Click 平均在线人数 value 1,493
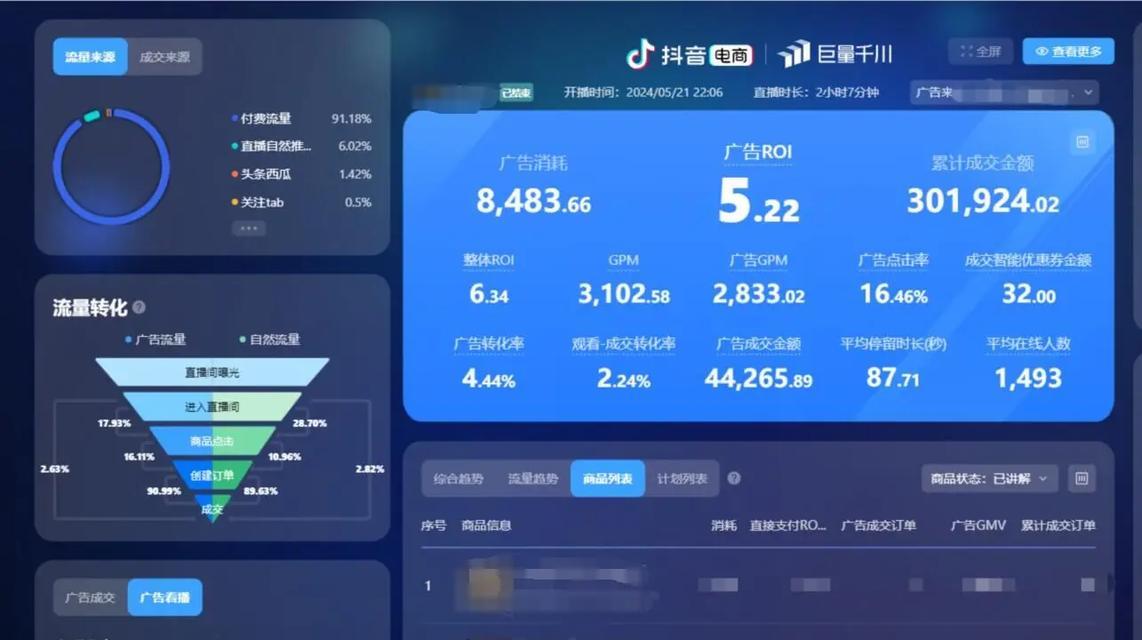This screenshot has width=1142, height=640. click(1028, 378)
